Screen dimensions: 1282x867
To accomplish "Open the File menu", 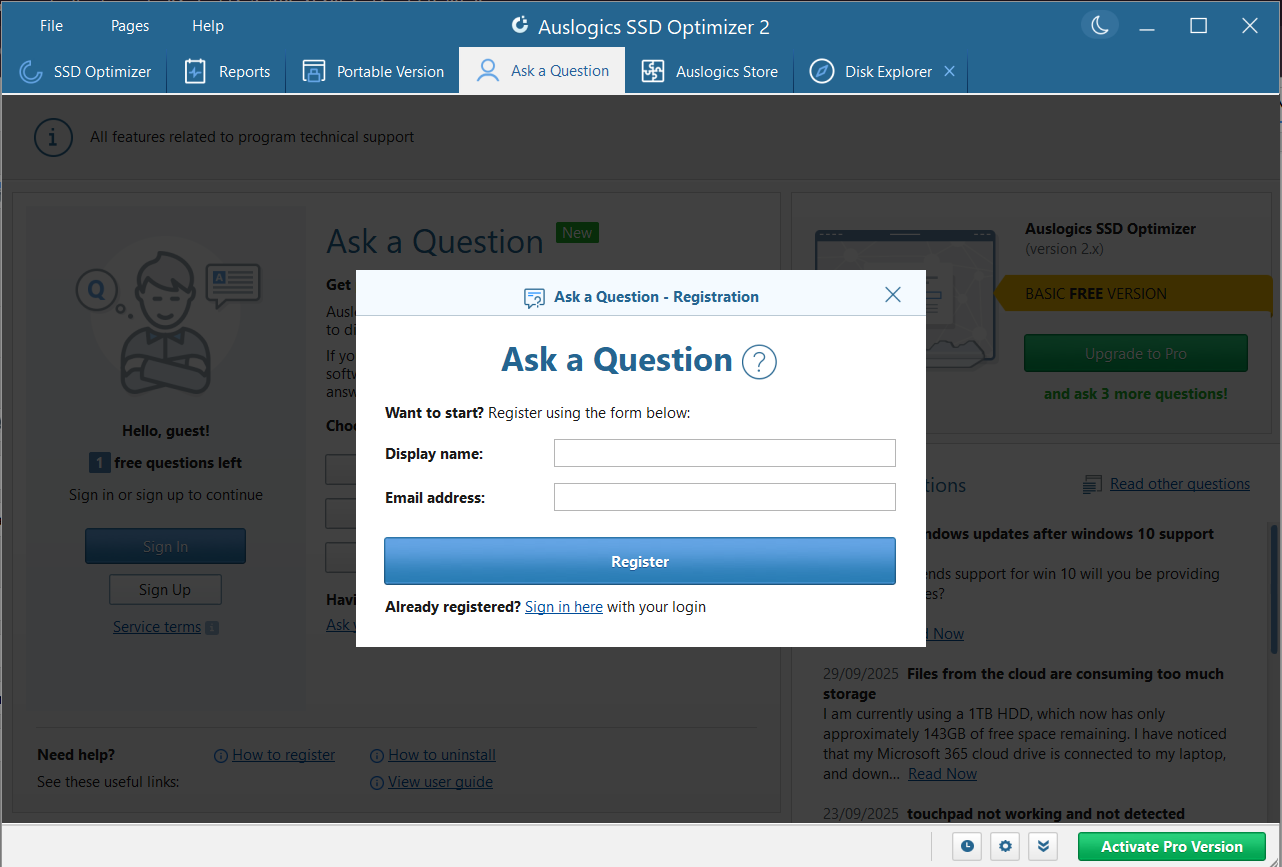I will [x=51, y=26].
